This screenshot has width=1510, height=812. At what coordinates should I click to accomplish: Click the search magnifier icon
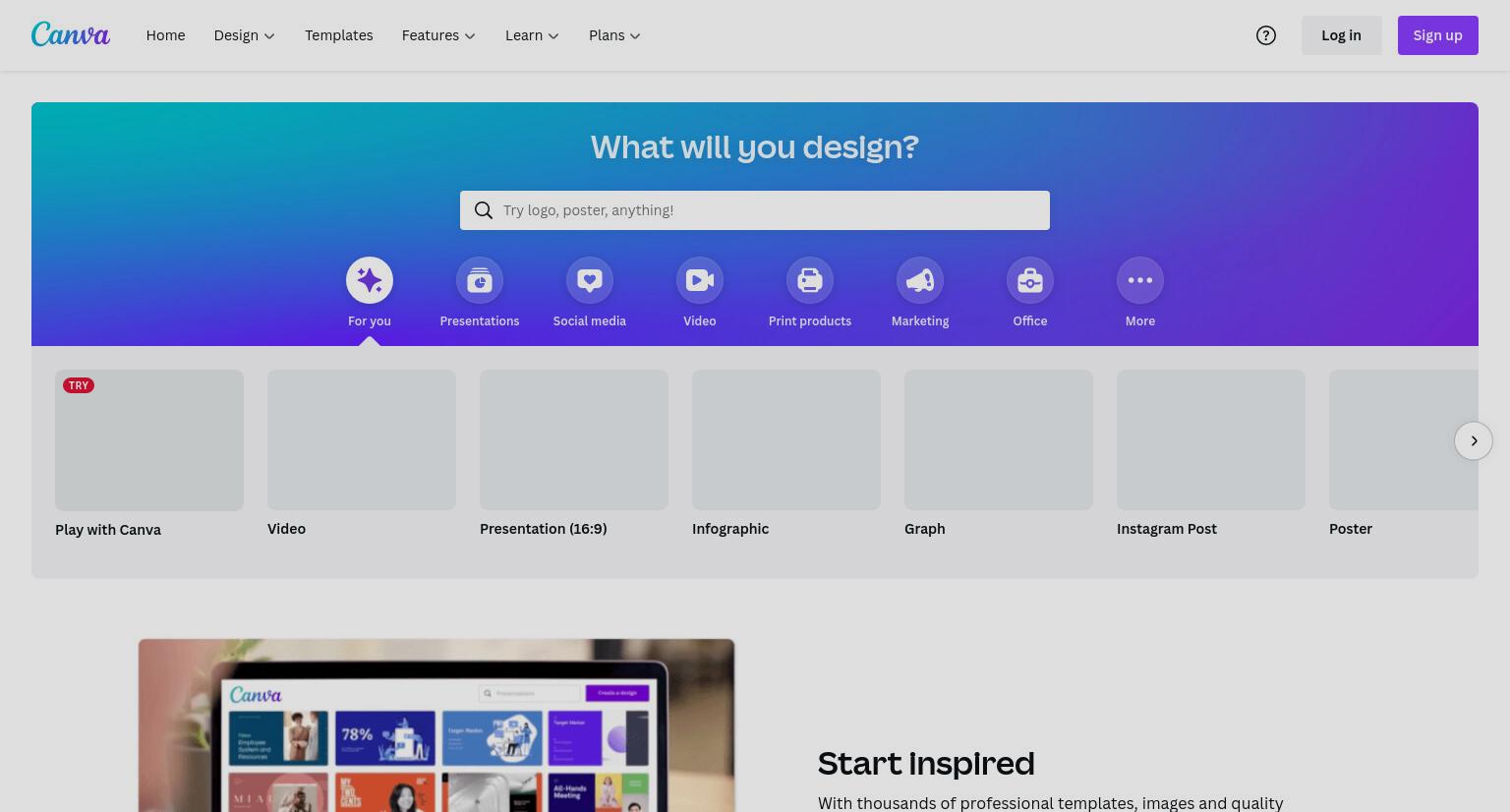(x=484, y=210)
